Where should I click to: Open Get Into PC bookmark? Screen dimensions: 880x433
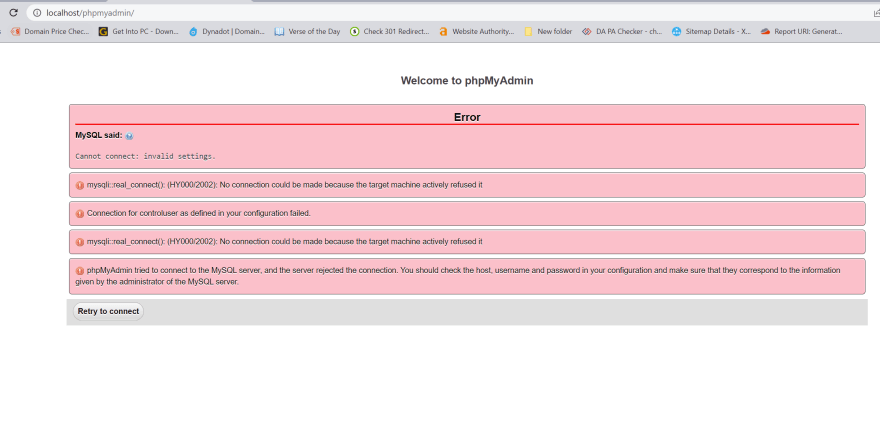[x=139, y=31]
